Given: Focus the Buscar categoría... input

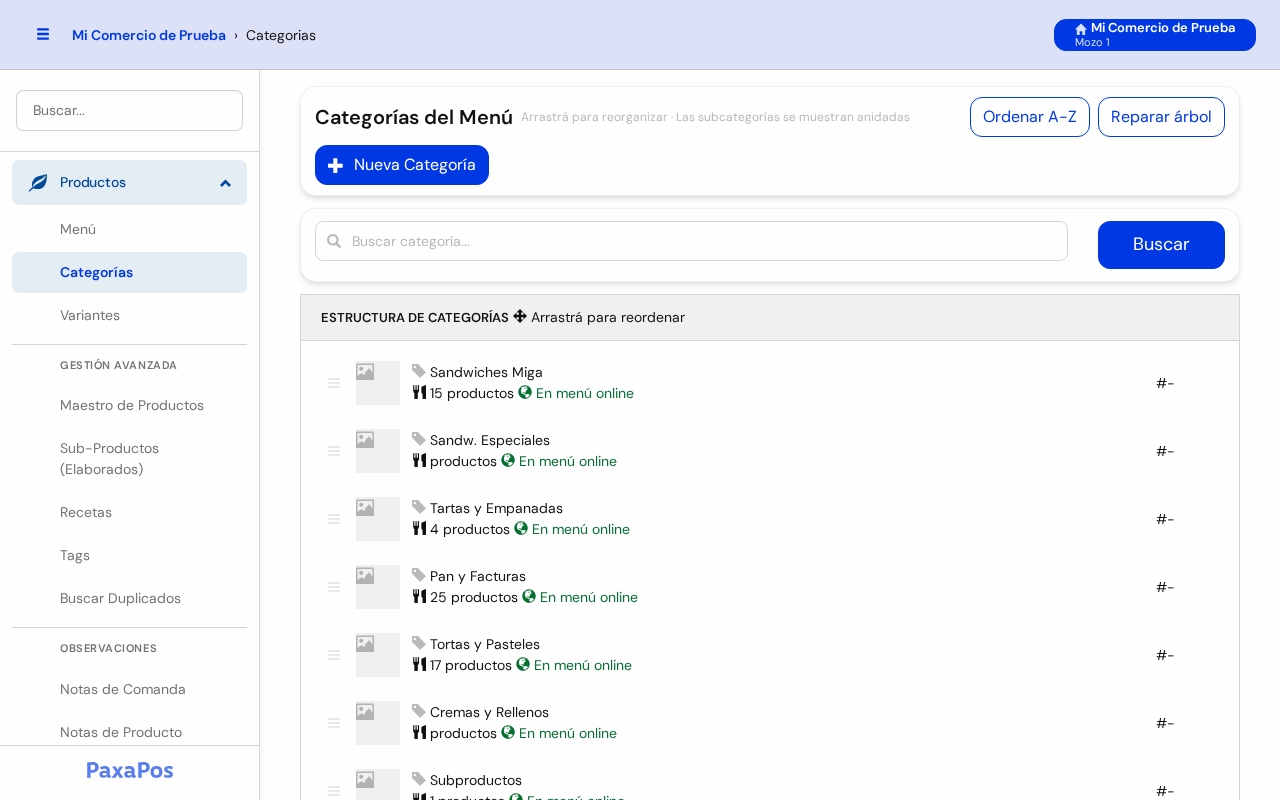Looking at the screenshot, I should pos(691,241).
